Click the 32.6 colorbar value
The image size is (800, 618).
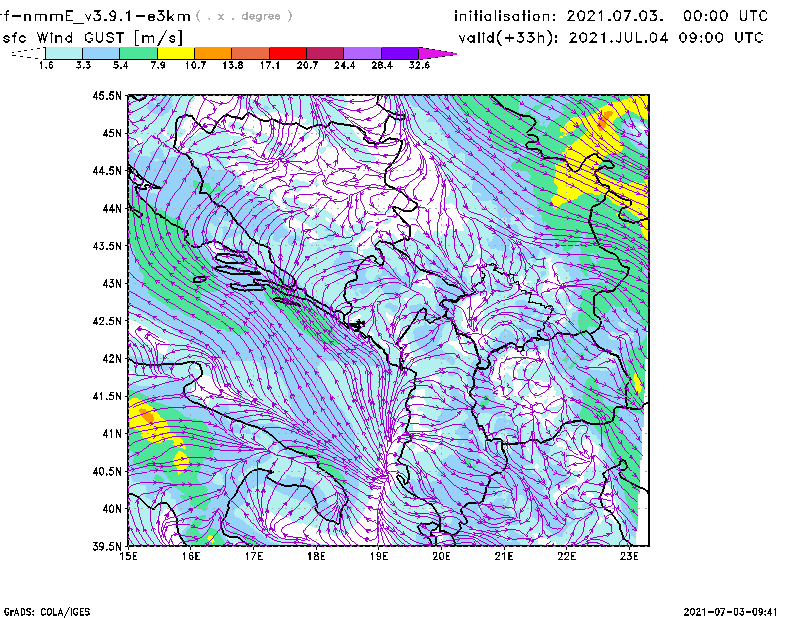coord(419,65)
